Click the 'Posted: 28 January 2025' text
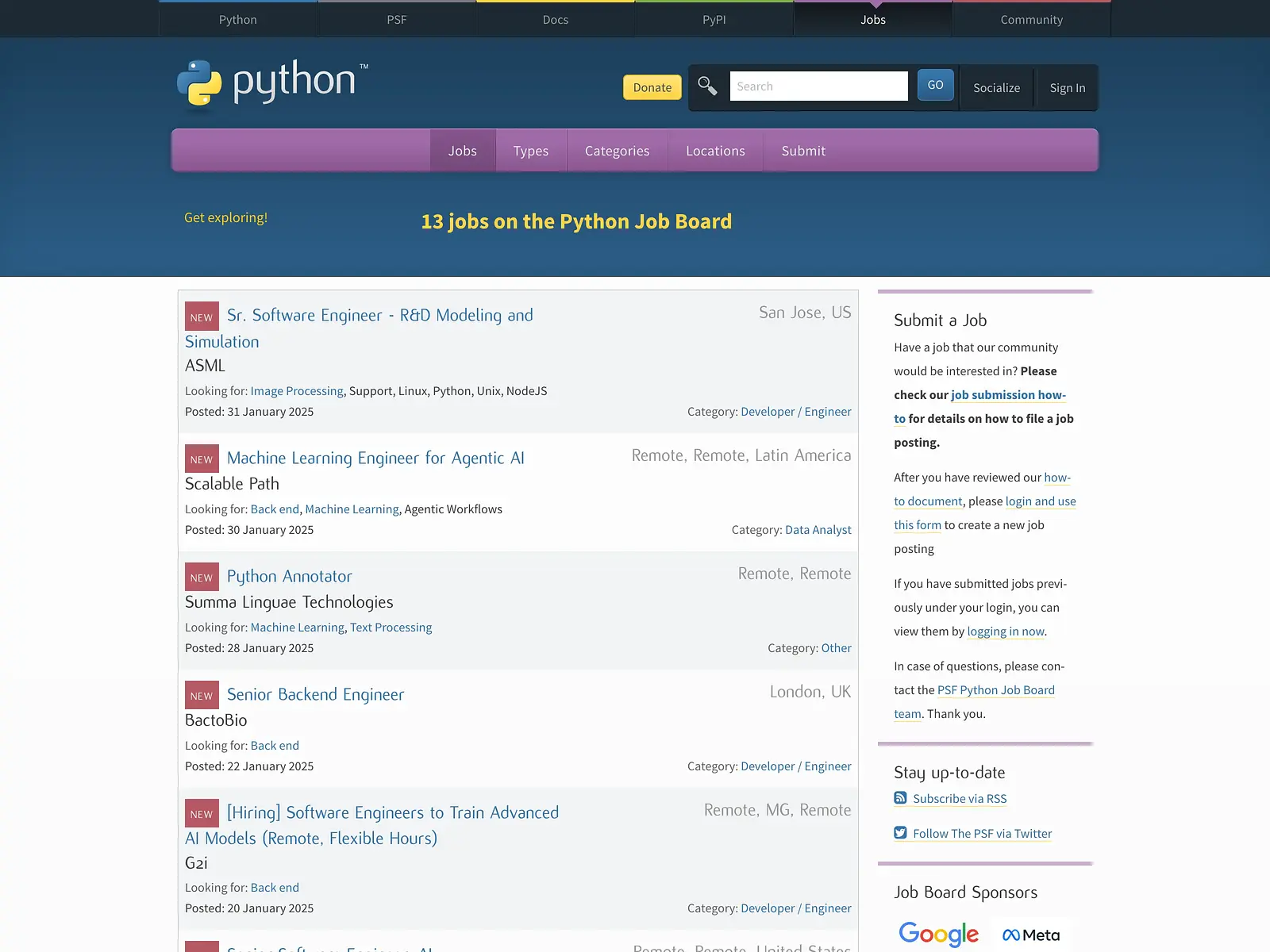Viewport: 1270px width, 952px height. coord(249,647)
